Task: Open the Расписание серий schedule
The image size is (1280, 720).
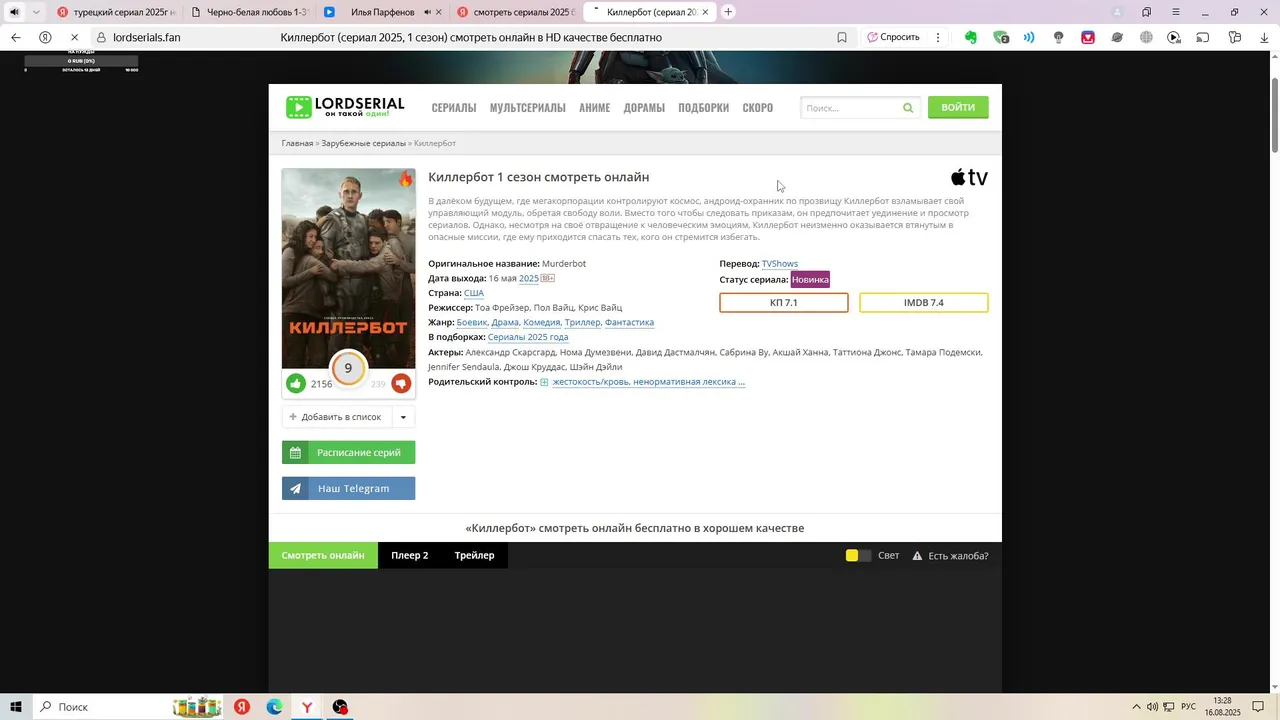Action: tap(348, 453)
